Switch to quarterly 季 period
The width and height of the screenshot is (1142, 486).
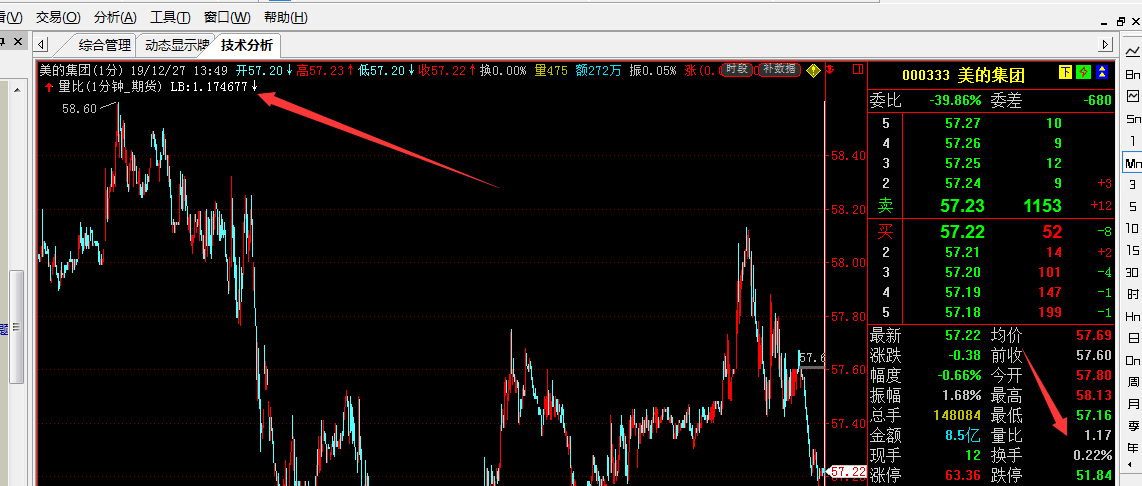[1133, 426]
